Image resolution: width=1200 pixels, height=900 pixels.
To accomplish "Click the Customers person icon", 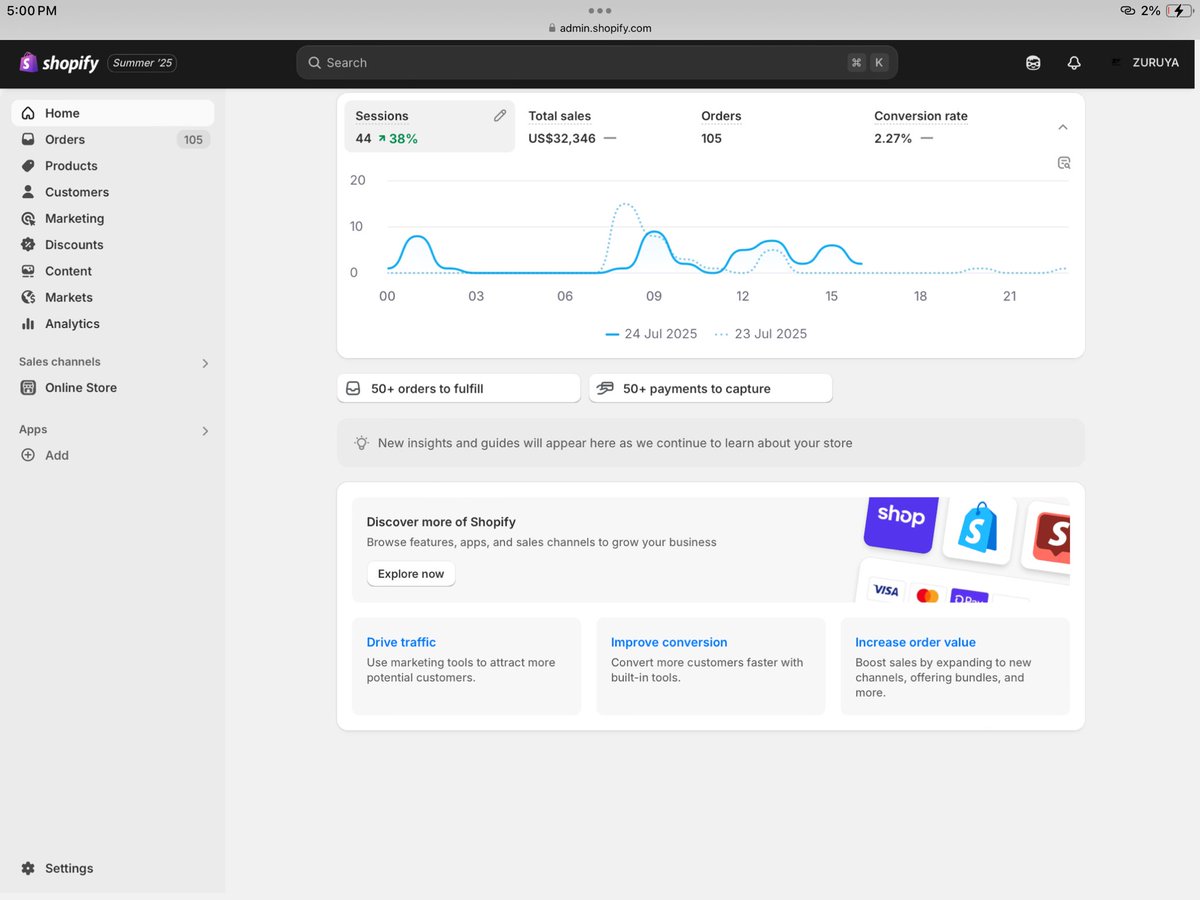I will (x=28, y=192).
